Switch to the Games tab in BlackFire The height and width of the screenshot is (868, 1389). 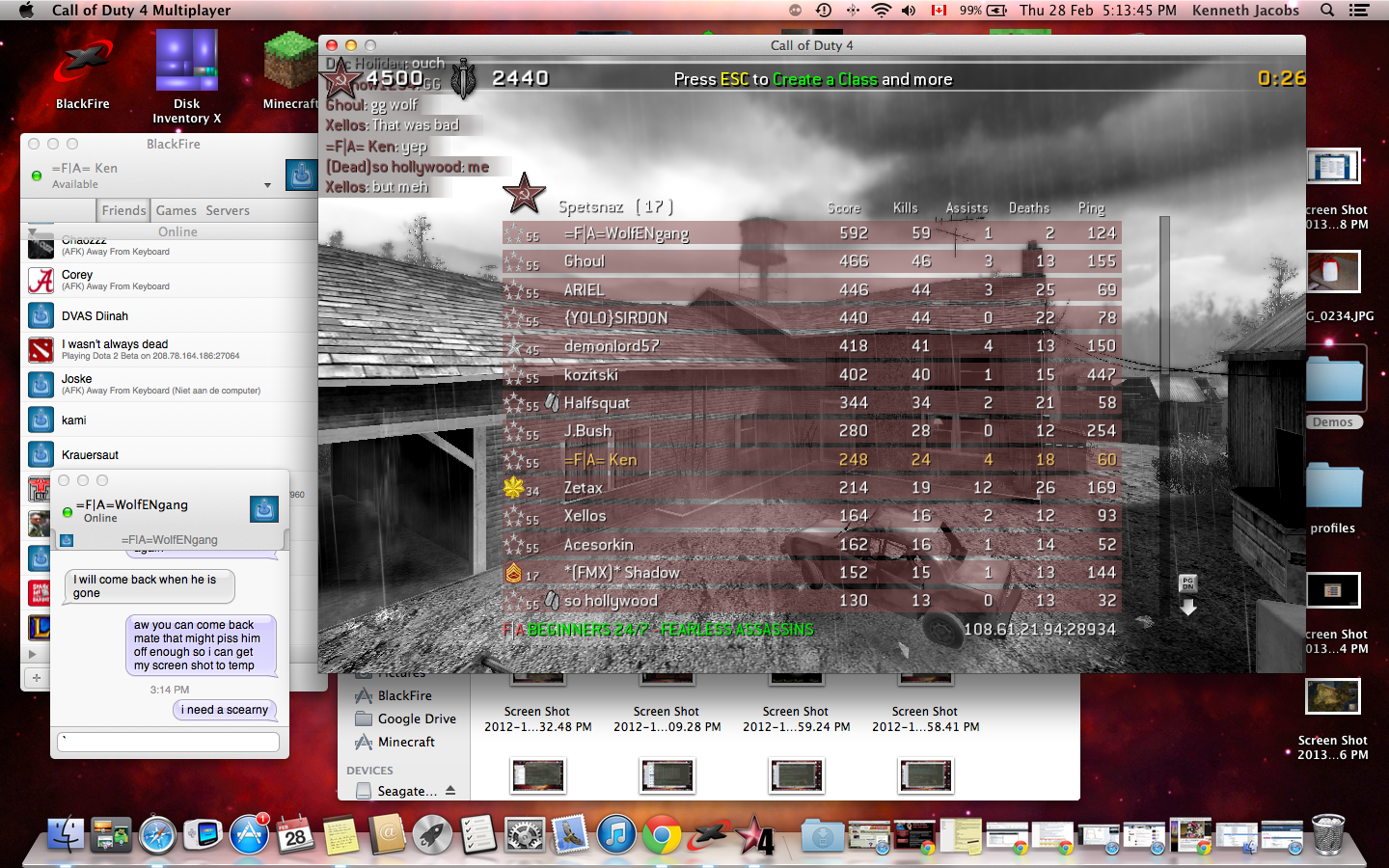click(176, 210)
